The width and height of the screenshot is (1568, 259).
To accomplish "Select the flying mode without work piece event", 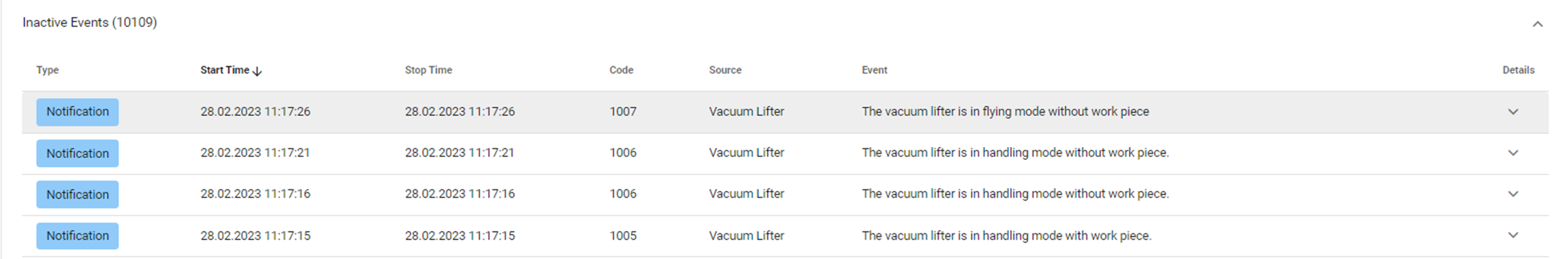I will [1005, 111].
